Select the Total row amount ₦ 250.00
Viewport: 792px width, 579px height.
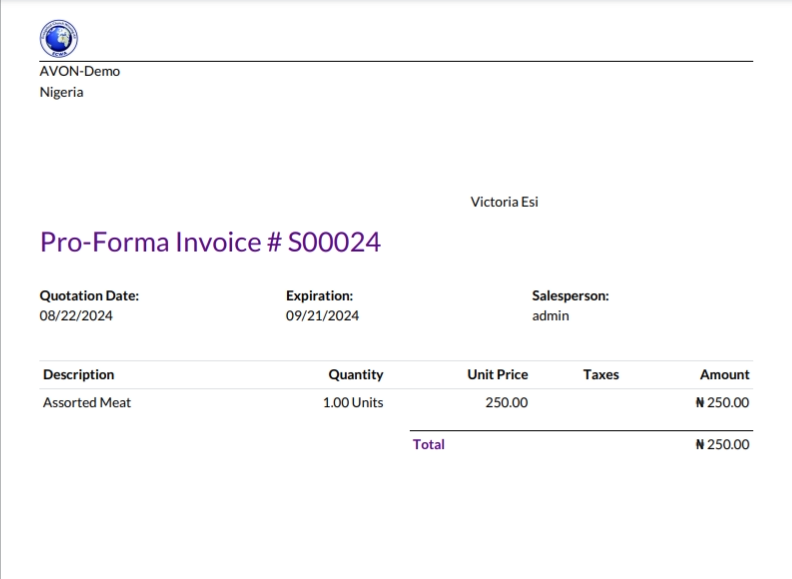pos(722,445)
